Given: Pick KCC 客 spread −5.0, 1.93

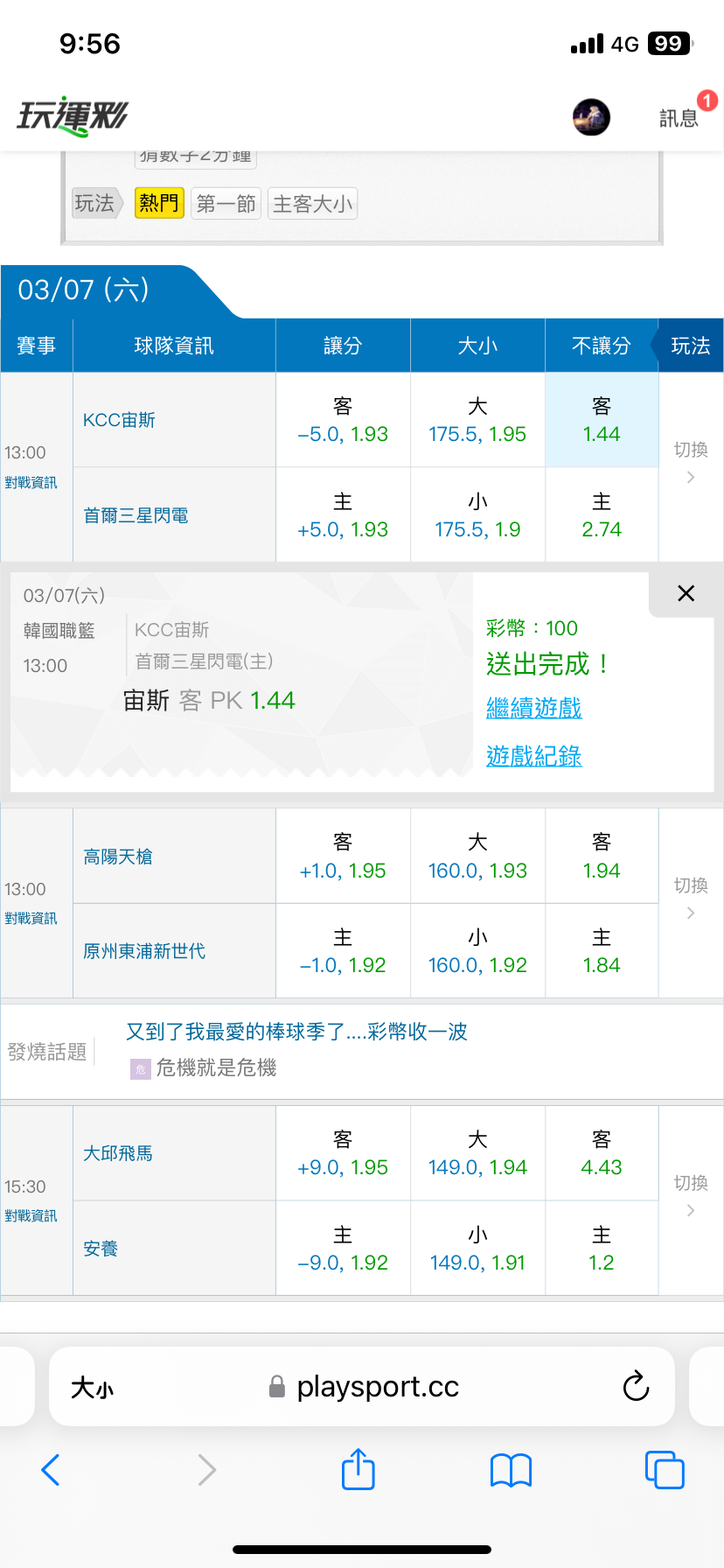Looking at the screenshot, I should 343,420.
